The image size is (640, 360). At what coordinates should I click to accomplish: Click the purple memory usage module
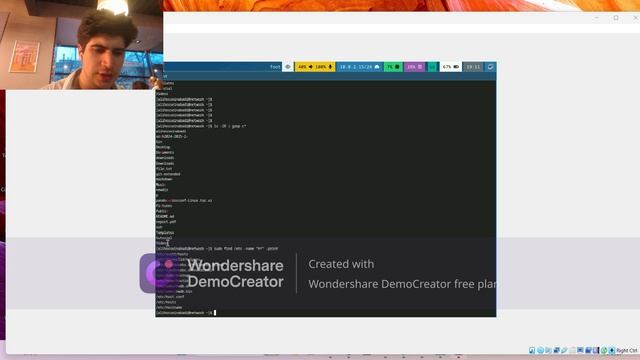(414, 67)
